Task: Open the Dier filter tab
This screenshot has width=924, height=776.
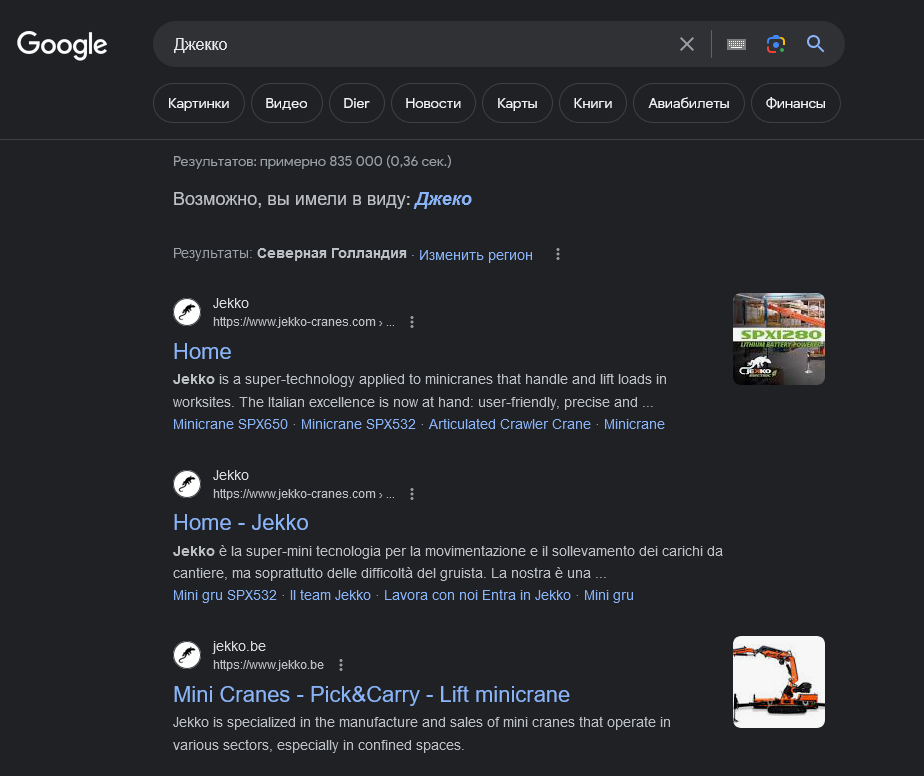Action: pos(357,103)
